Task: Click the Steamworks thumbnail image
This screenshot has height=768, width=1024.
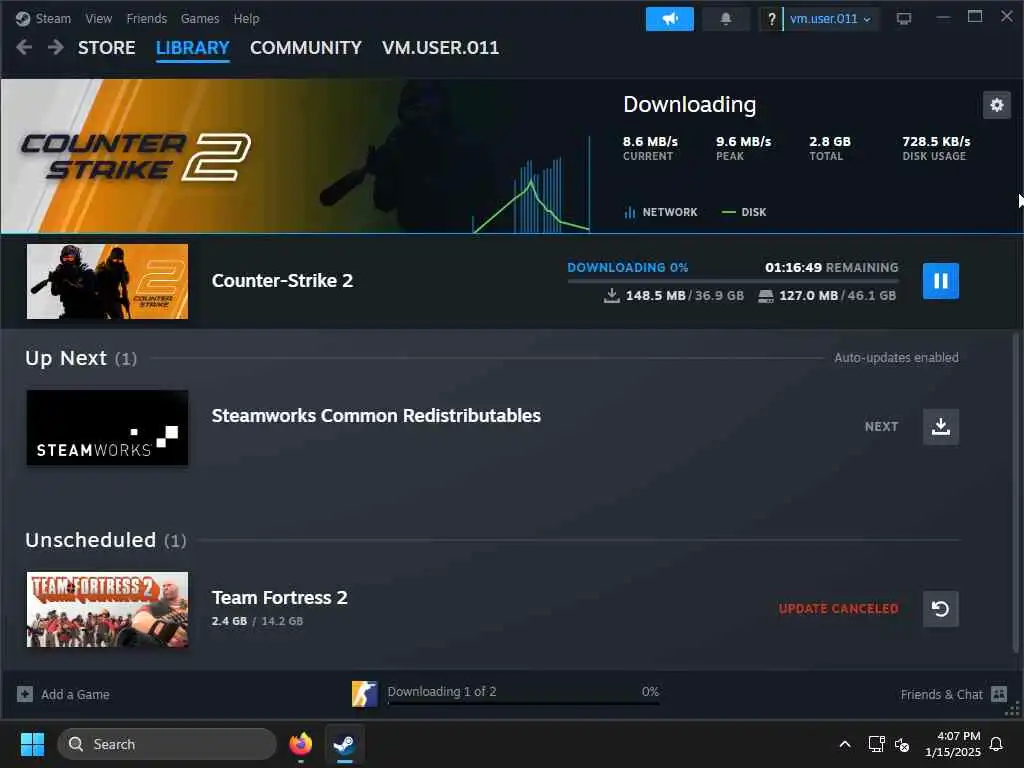Action: (107, 428)
